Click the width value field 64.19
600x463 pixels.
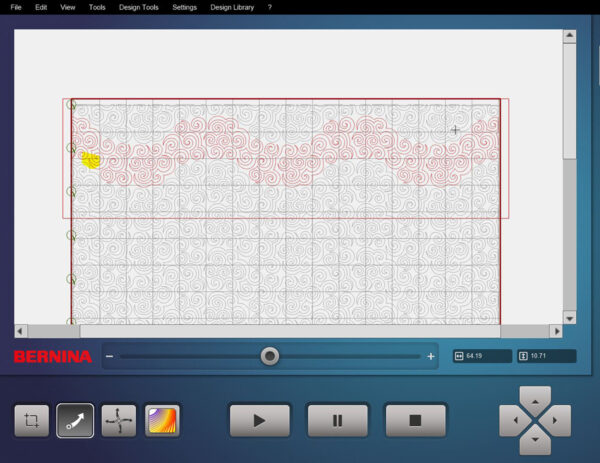(x=482, y=356)
